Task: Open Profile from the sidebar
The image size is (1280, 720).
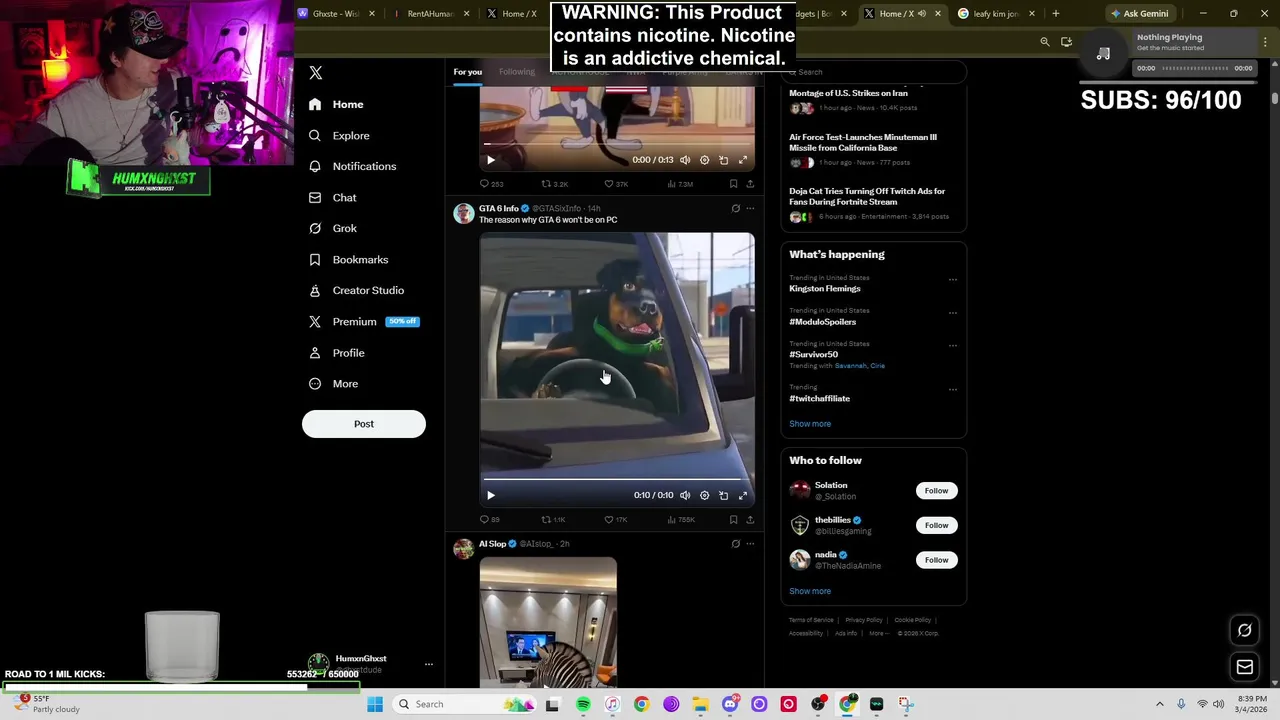Action: (x=337, y=352)
